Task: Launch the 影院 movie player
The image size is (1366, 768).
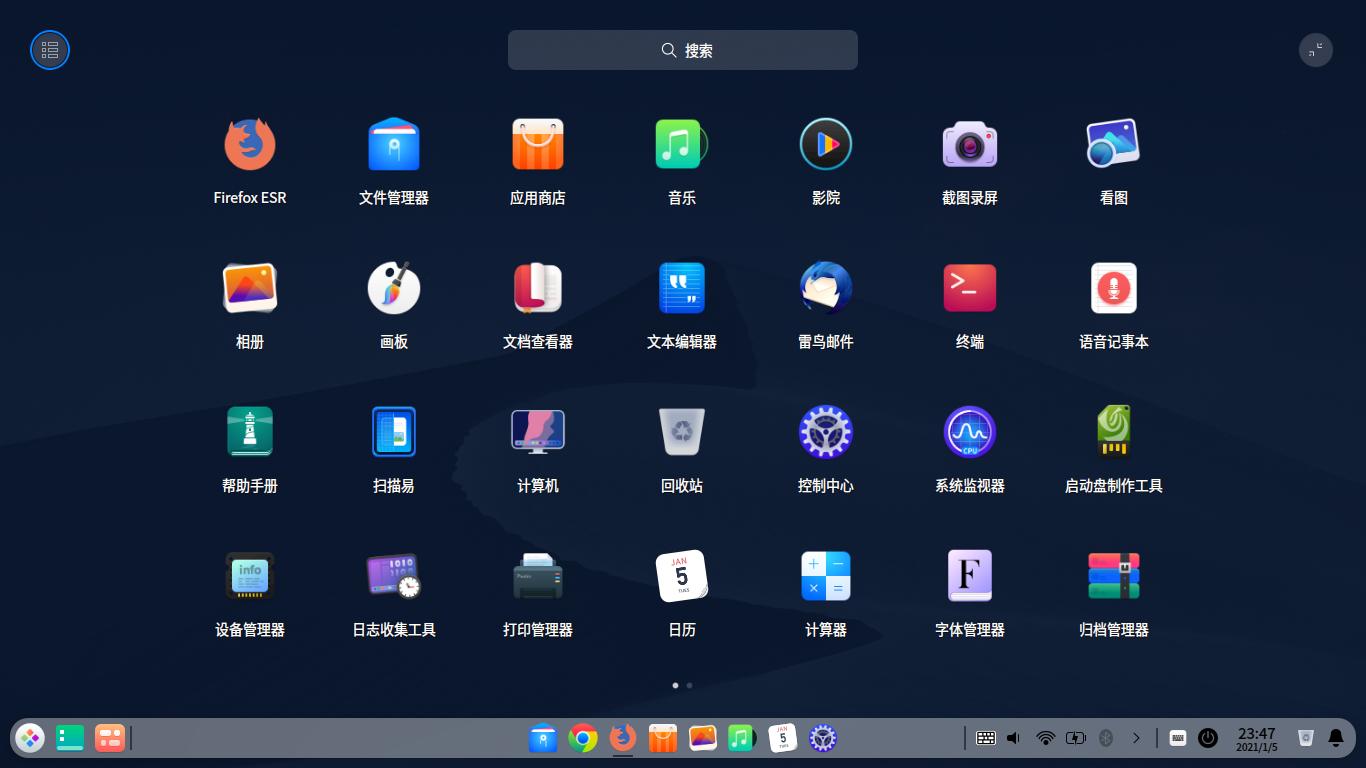Action: tap(826, 145)
